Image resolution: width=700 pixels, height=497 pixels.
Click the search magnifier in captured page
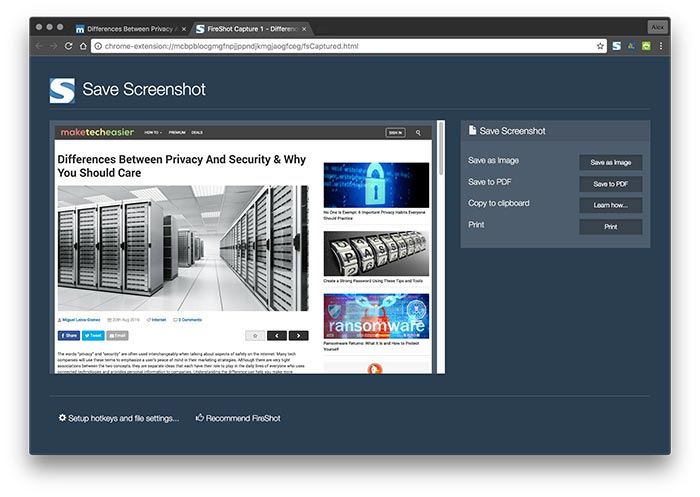pos(418,133)
